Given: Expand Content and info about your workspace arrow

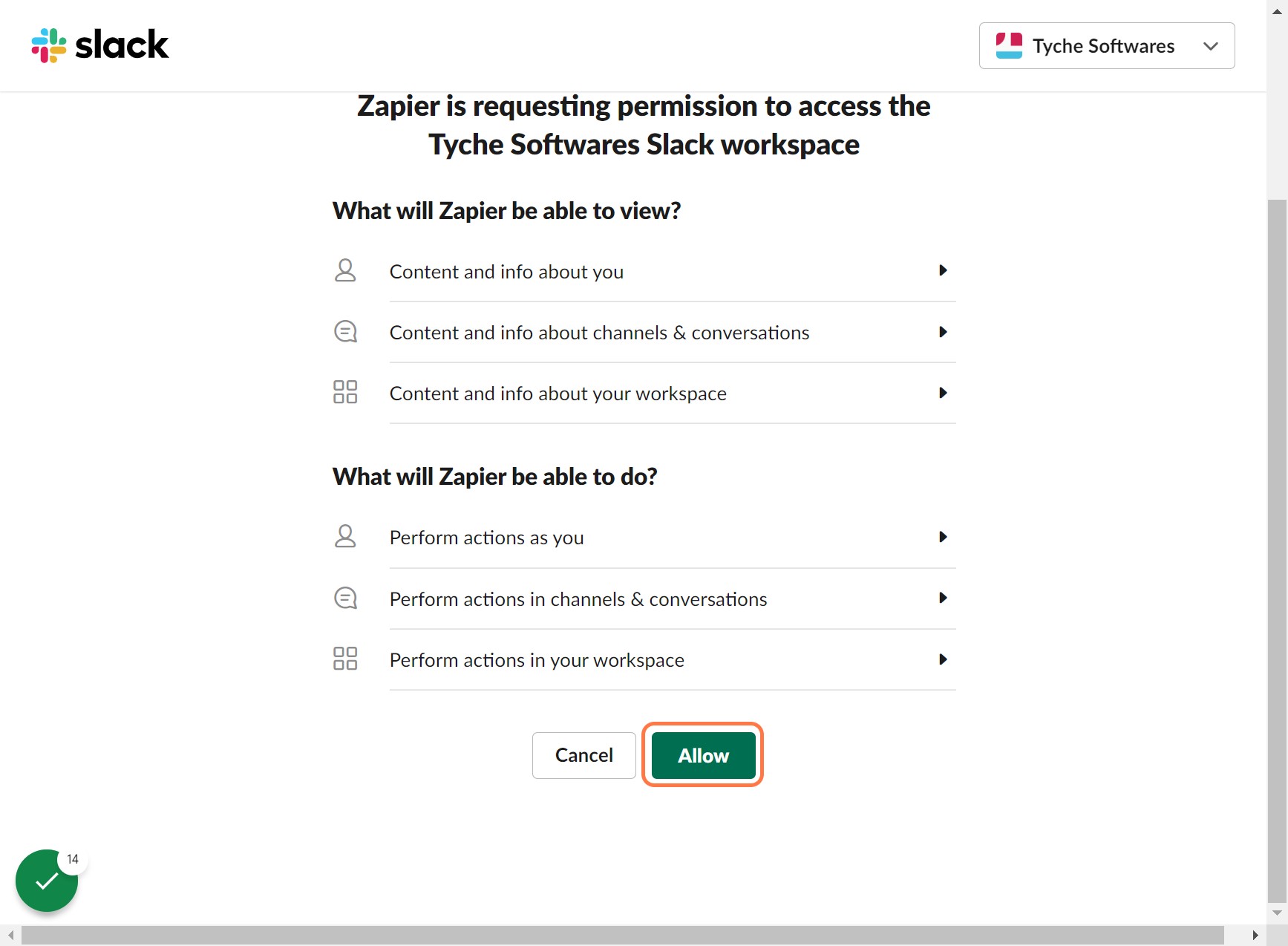Looking at the screenshot, I should coord(943,393).
